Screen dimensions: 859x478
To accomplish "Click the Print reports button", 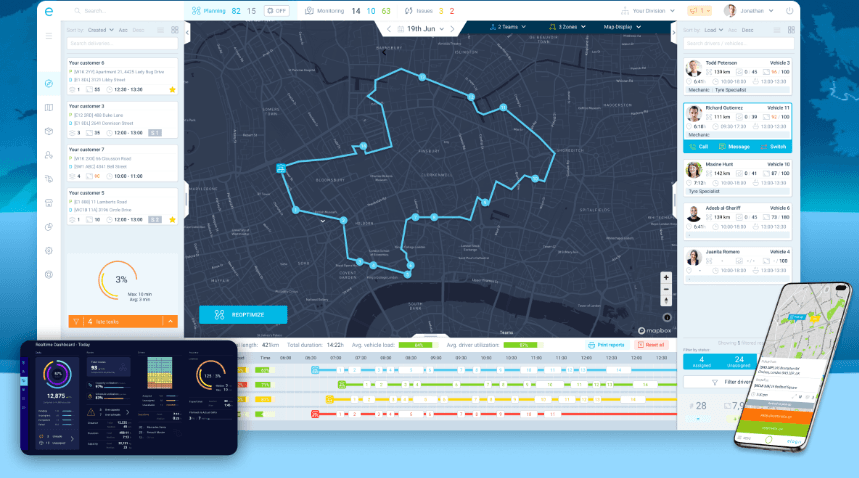I will click(606, 345).
